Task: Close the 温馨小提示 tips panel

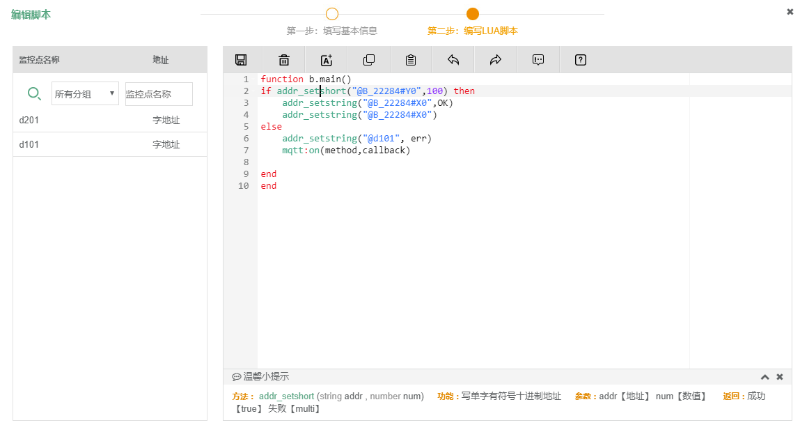Action: click(780, 377)
